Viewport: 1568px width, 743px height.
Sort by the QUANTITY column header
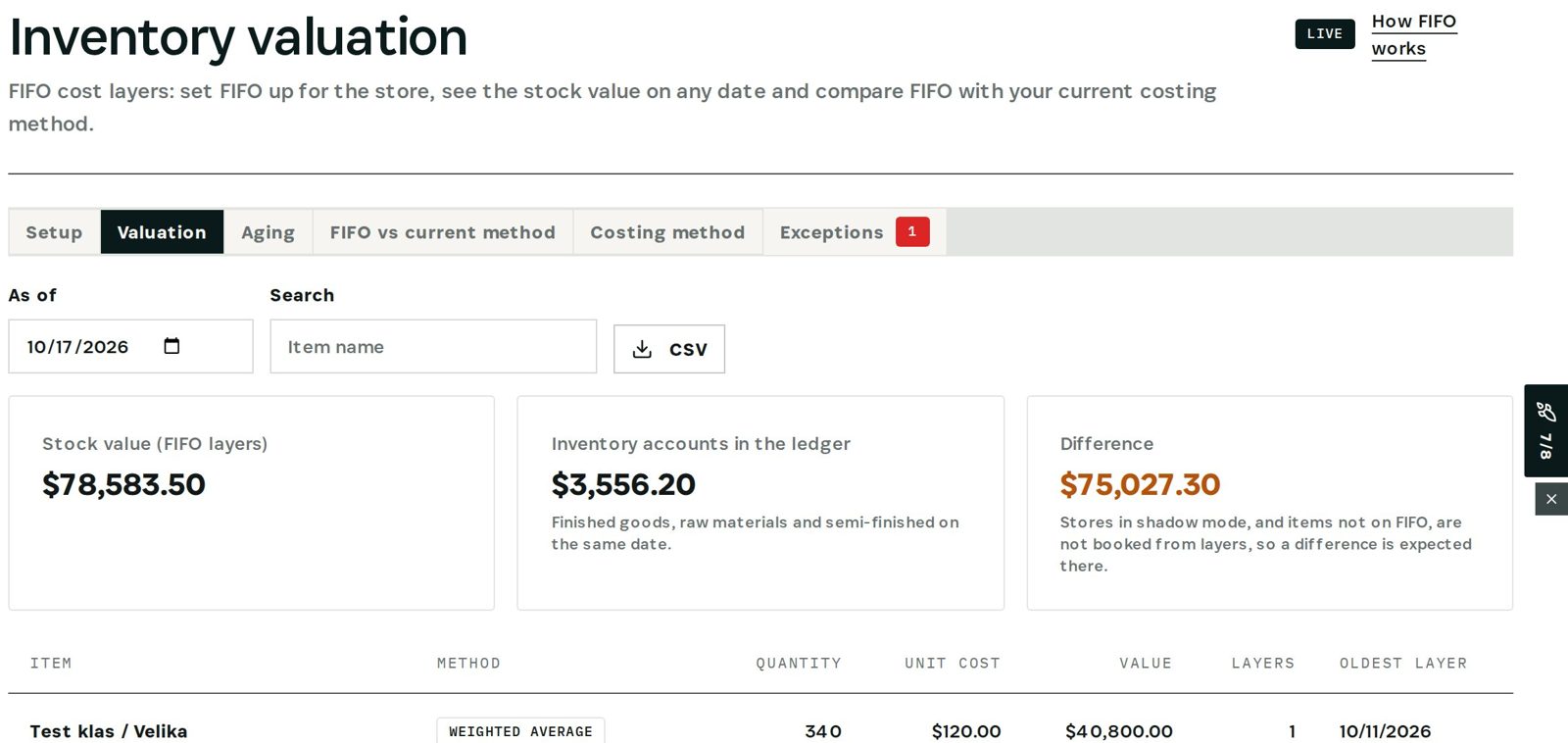pos(799,664)
